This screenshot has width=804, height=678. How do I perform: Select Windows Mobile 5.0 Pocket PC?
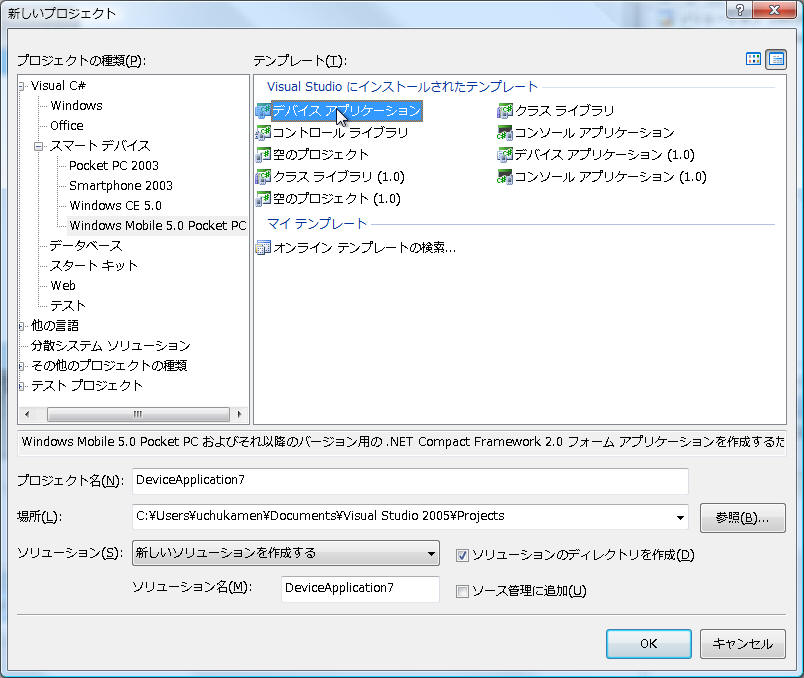click(157, 226)
